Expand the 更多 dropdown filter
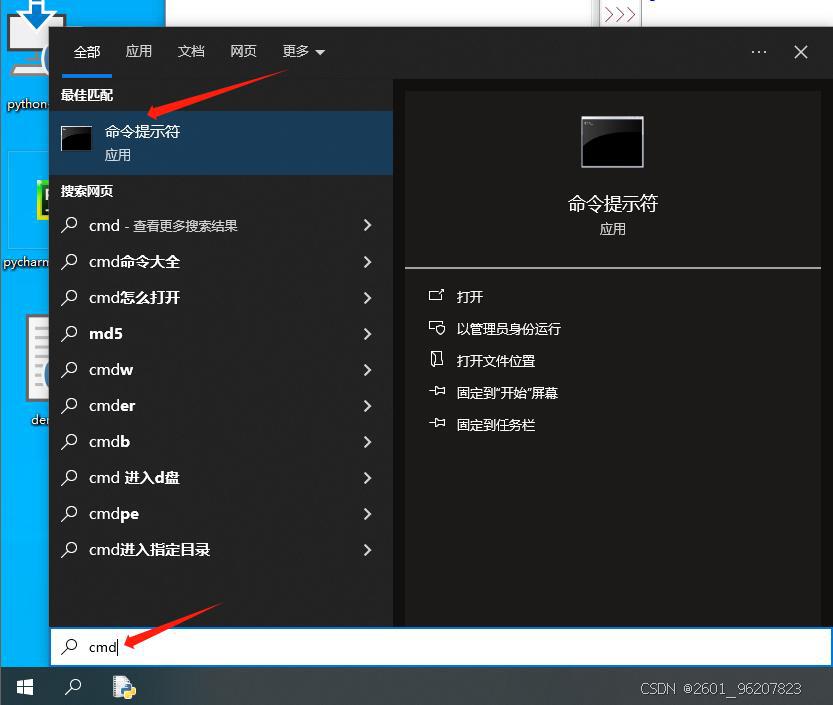833x705 pixels. coord(303,52)
